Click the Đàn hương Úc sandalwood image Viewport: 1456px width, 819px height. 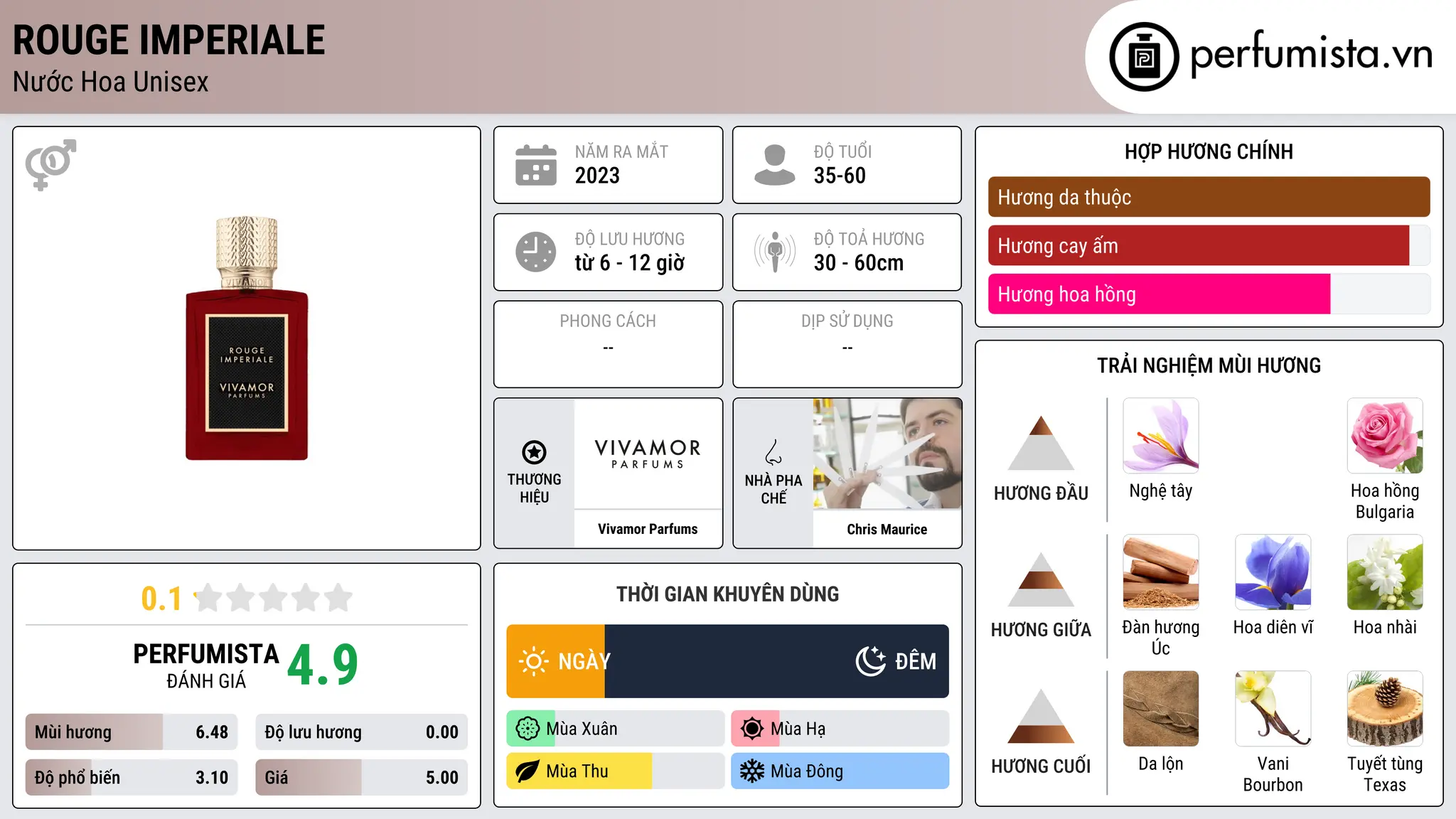pyautogui.click(x=1161, y=572)
